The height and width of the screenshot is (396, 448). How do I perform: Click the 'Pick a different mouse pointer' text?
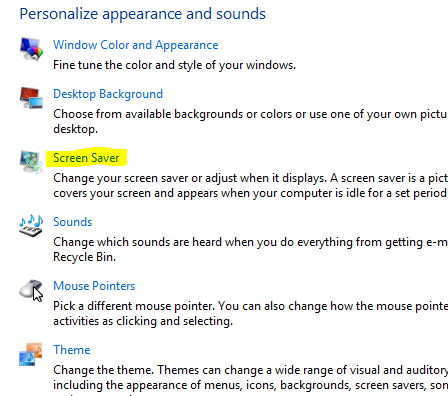(x=250, y=313)
